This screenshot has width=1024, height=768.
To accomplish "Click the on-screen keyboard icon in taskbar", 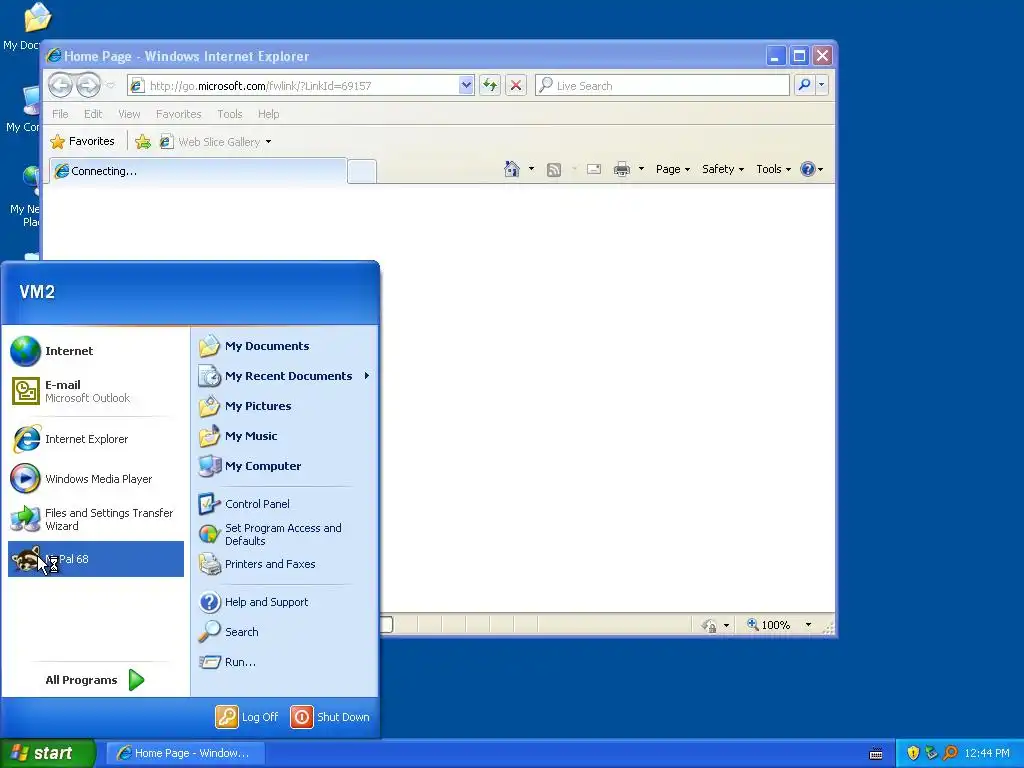I will 876,754.
